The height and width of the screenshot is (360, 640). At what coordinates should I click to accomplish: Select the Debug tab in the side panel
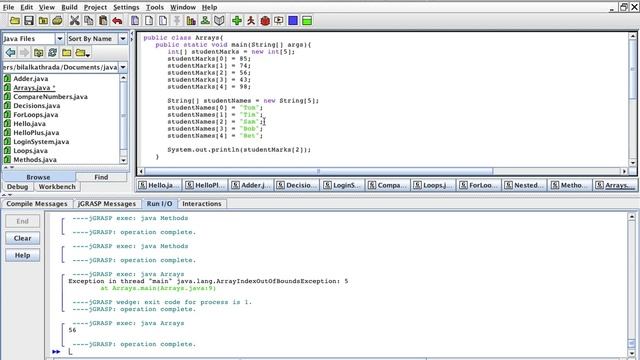tap(17, 187)
